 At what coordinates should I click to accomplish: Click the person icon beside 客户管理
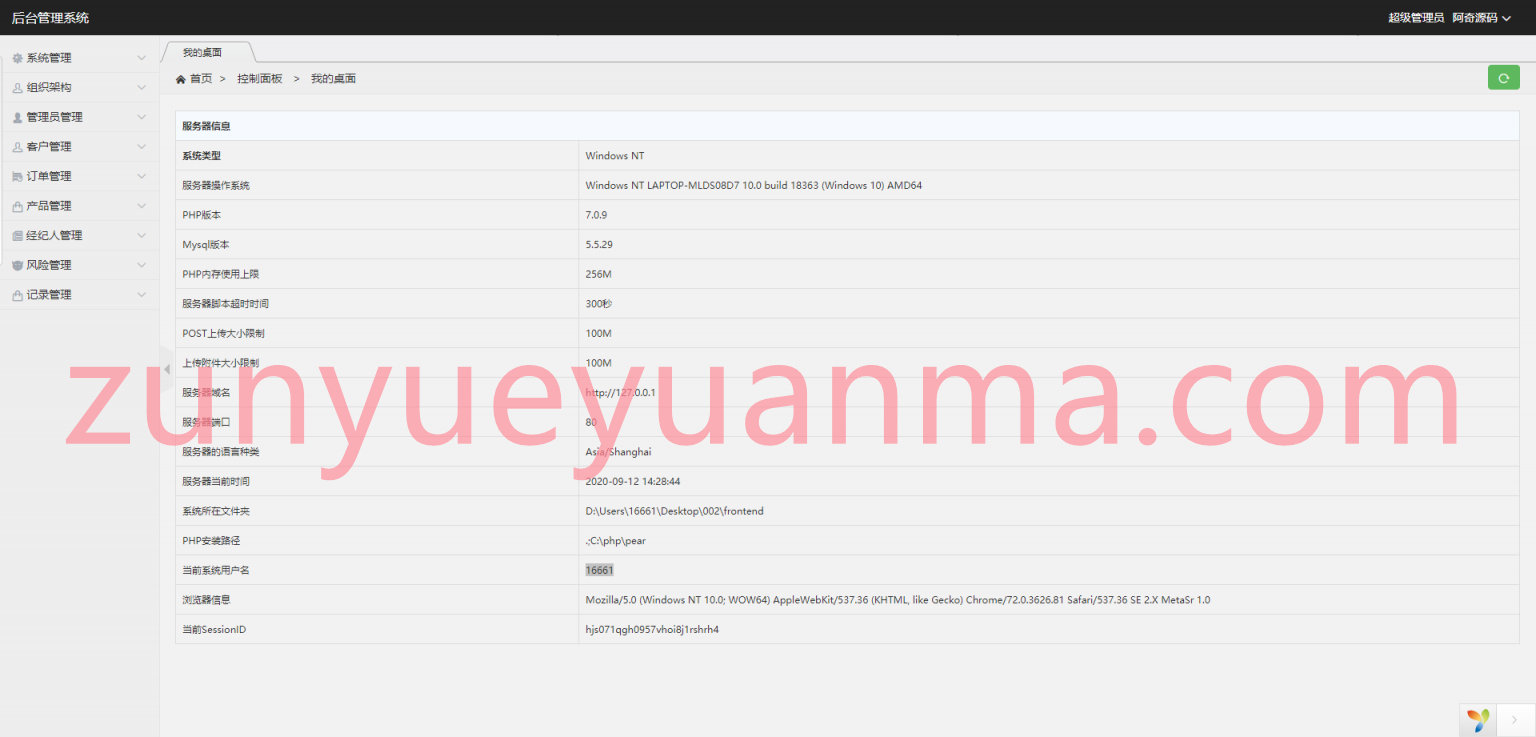[17, 147]
